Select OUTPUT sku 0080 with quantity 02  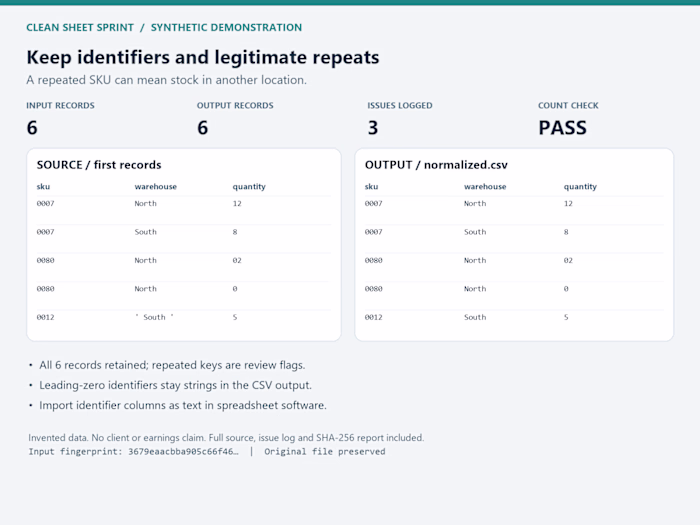pos(374,261)
